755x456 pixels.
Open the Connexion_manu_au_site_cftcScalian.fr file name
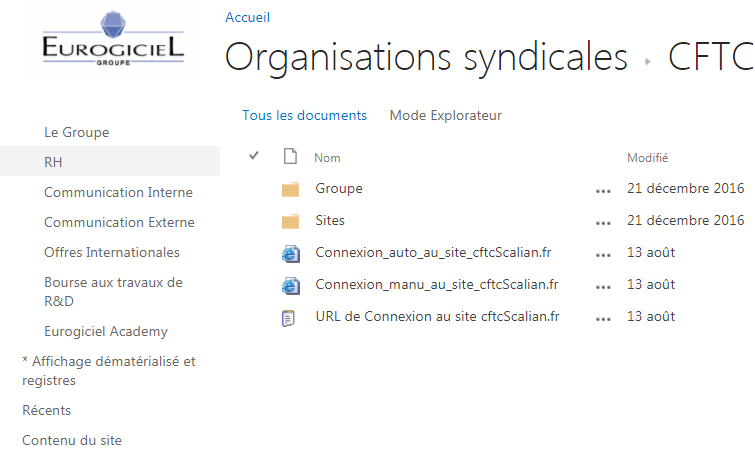[437, 285]
